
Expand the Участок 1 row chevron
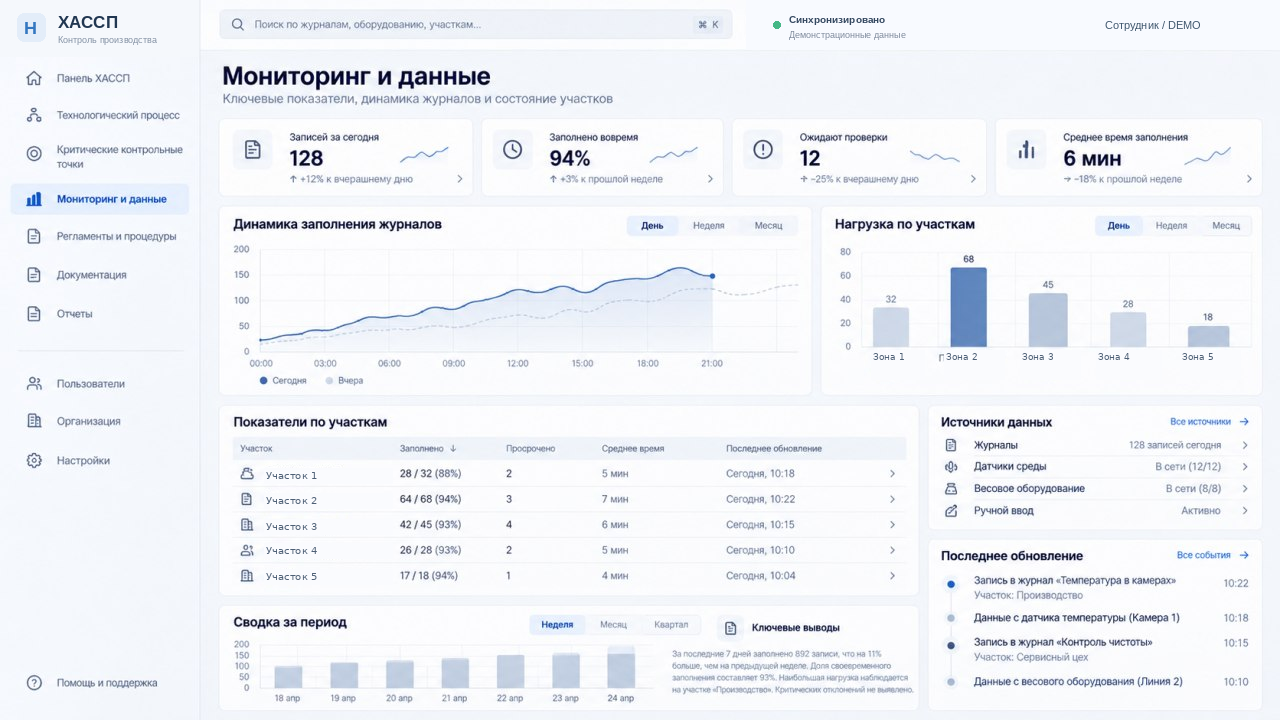click(x=892, y=474)
